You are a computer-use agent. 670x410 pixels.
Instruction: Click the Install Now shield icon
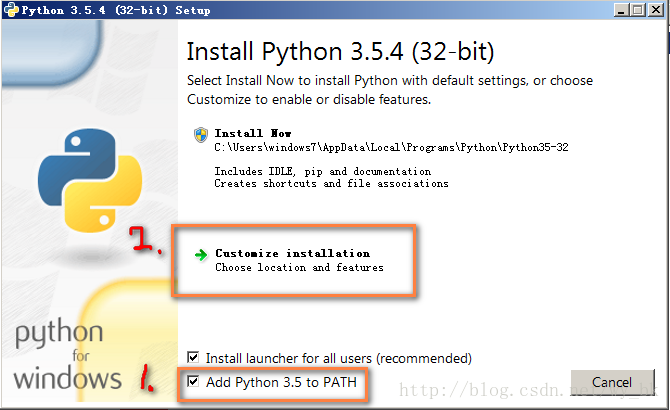[201, 135]
